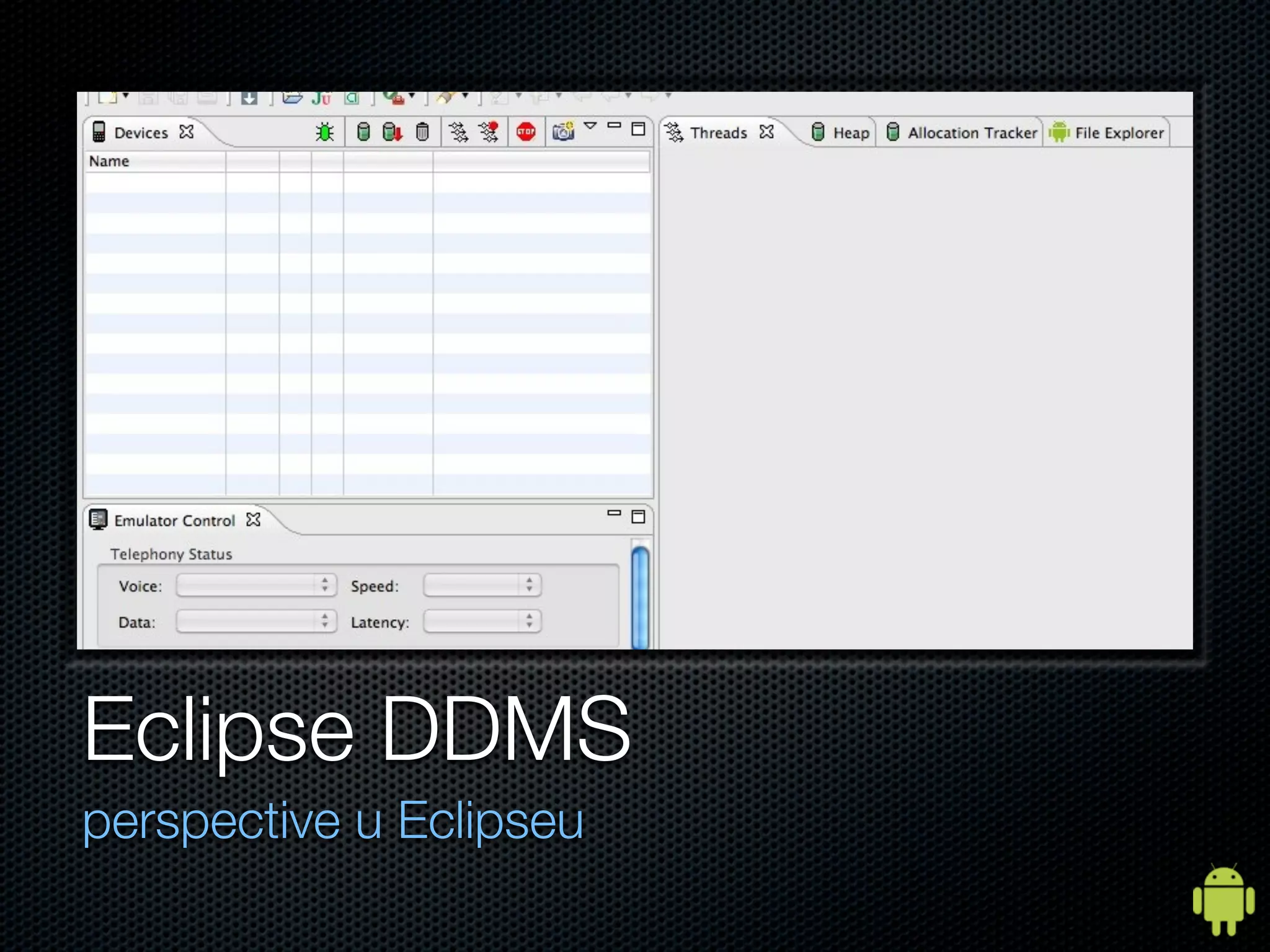Click the green bug Debug icon

(324, 132)
